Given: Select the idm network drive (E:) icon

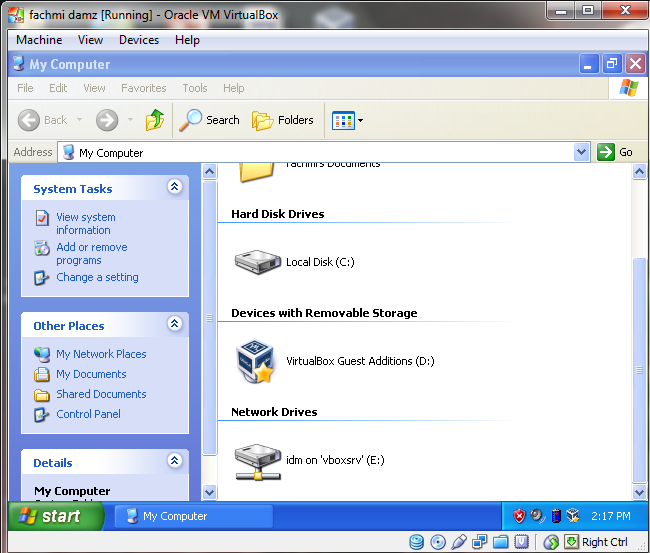Looking at the screenshot, I should click(257, 462).
